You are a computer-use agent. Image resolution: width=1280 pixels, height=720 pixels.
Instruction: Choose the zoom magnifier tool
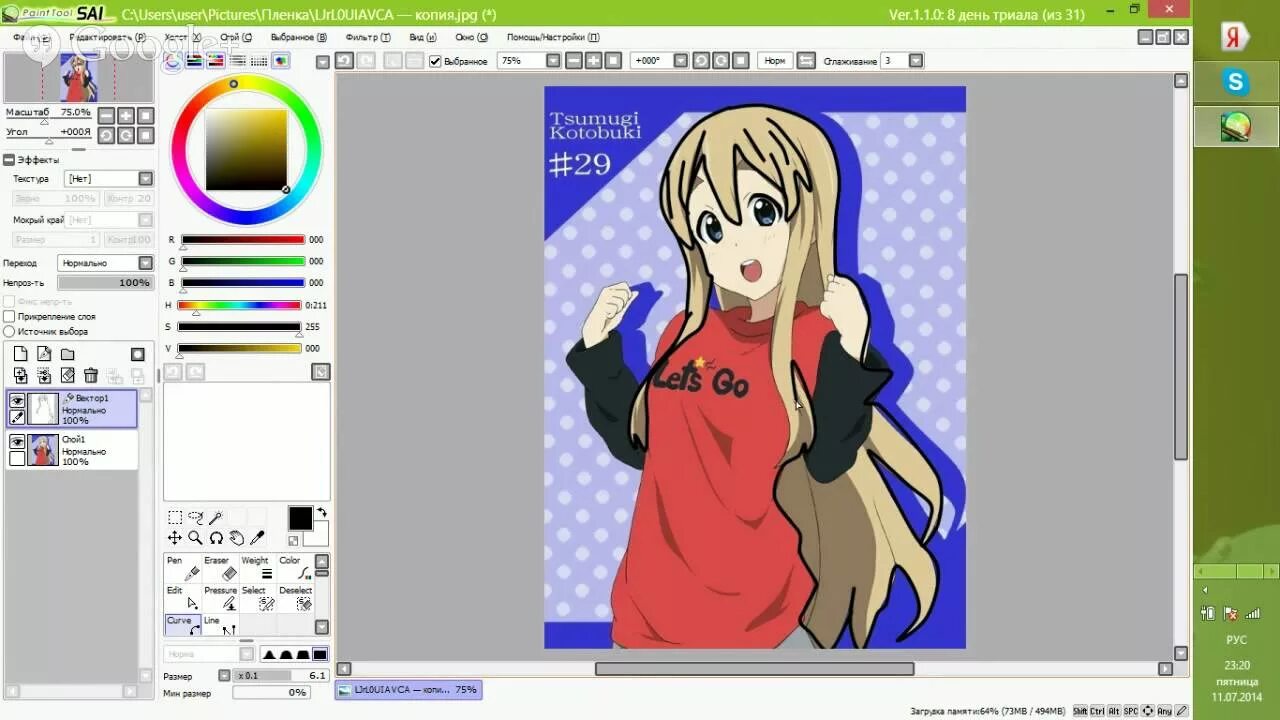[x=195, y=538]
